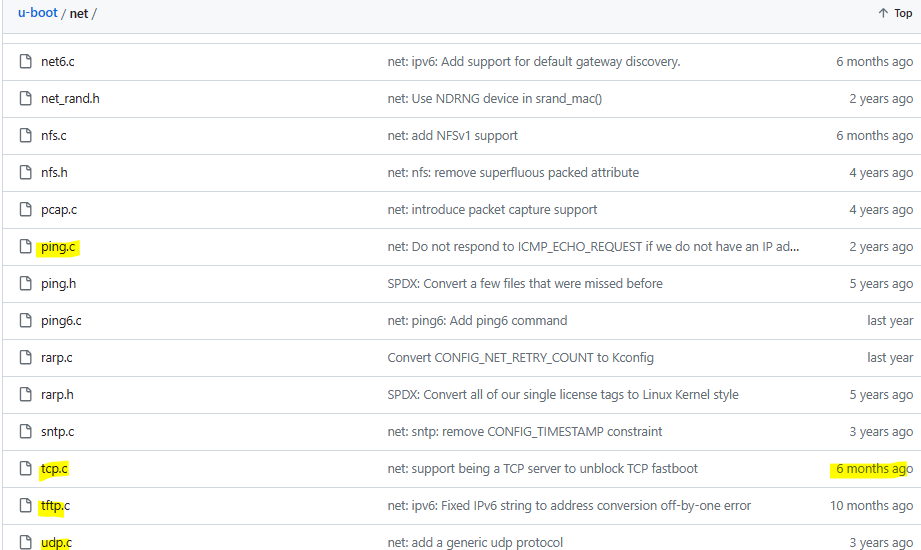Click the file icon beside rarp.h
Image resolution: width=921 pixels, height=550 pixels.
pyautogui.click(x=25, y=394)
